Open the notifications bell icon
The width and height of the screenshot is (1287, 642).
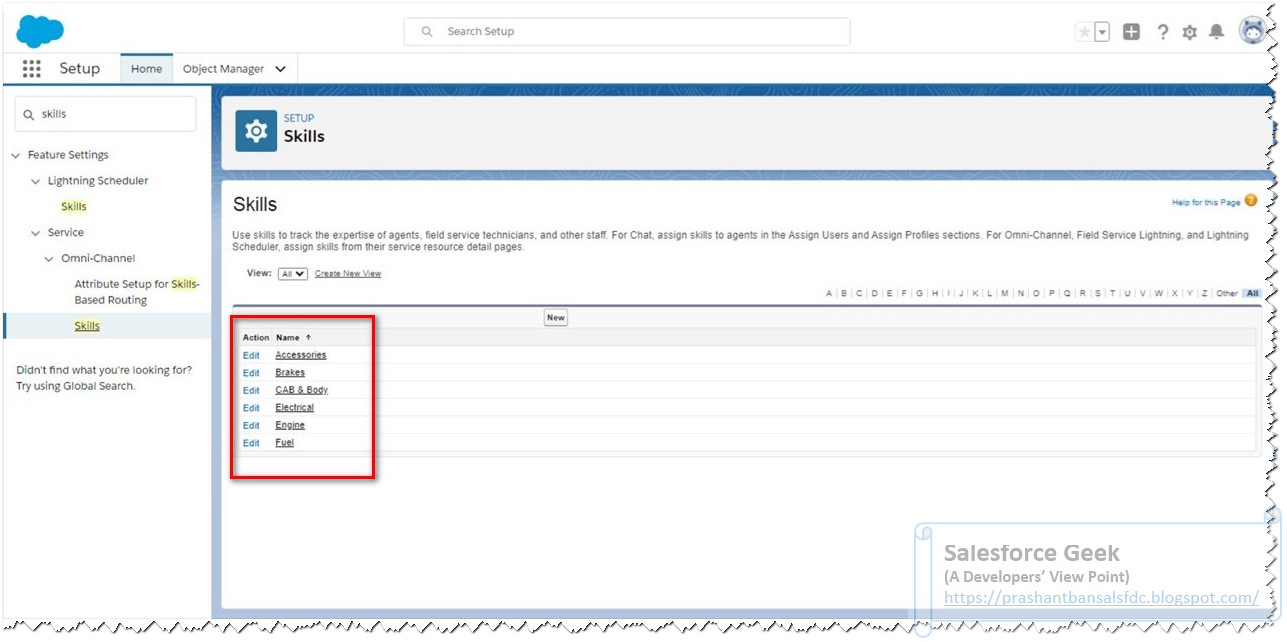click(x=1216, y=32)
